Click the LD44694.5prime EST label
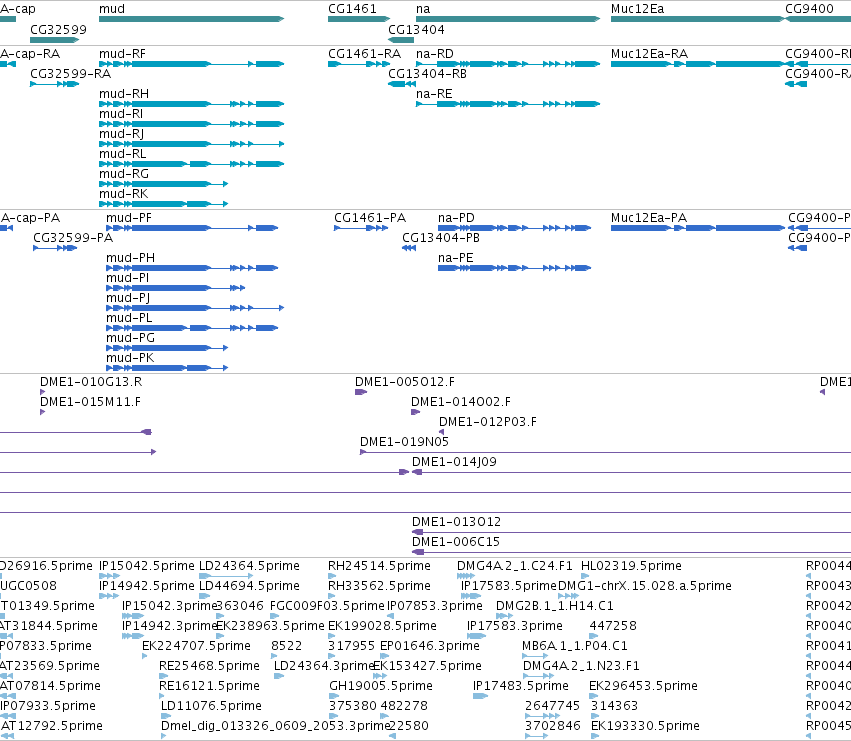This screenshot has height=741, width=851. point(249,586)
